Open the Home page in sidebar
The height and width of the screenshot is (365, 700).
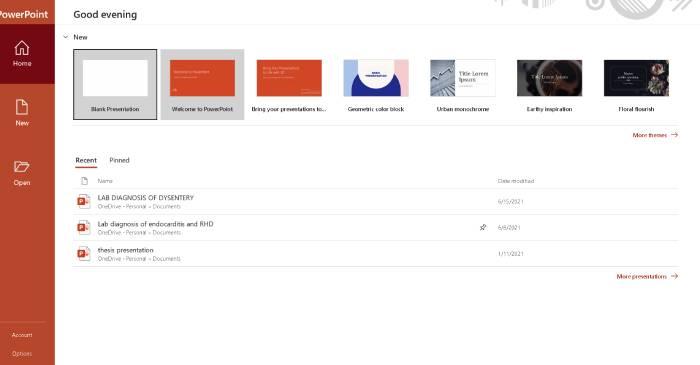click(22, 54)
